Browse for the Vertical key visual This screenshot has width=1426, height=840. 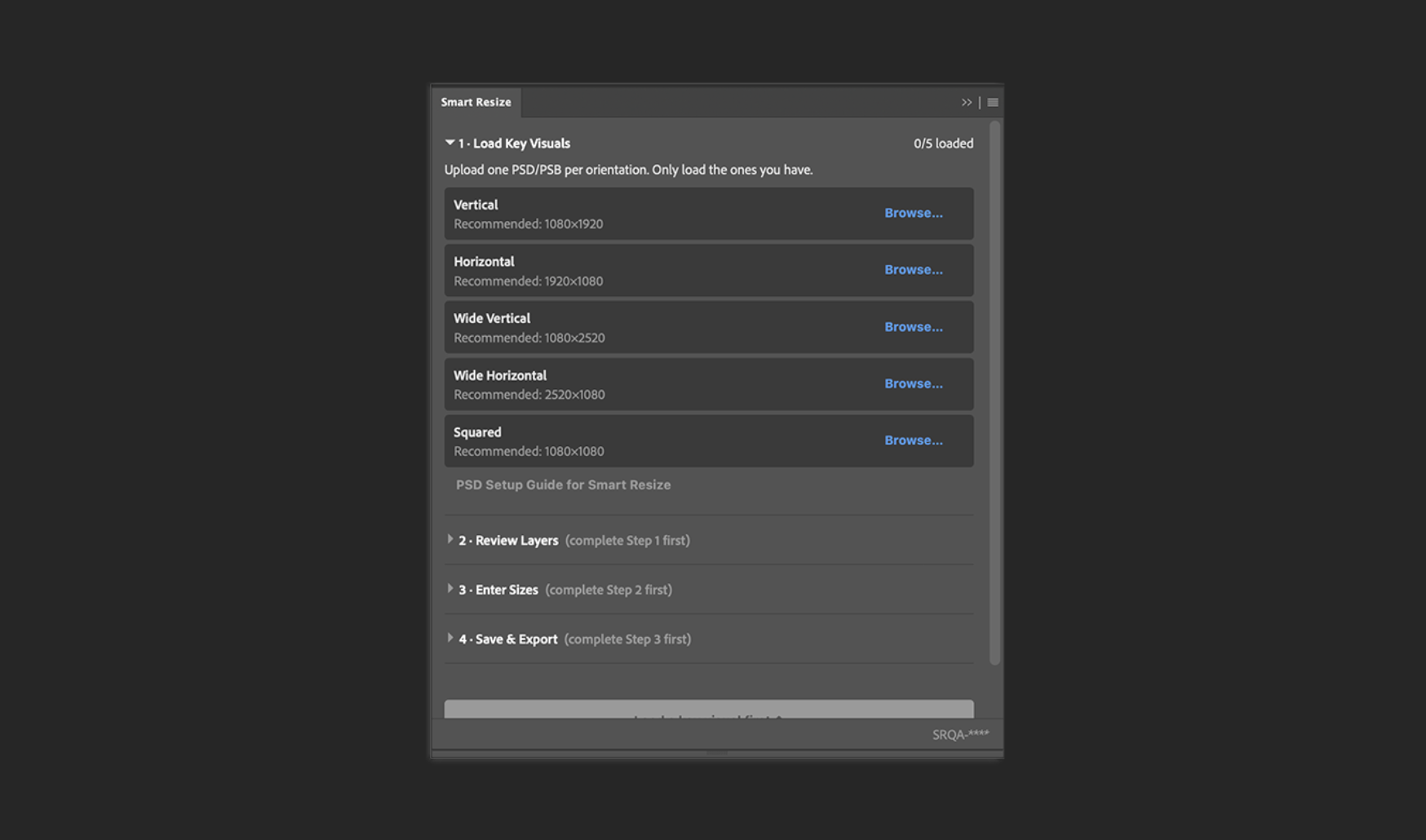point(914,213)
